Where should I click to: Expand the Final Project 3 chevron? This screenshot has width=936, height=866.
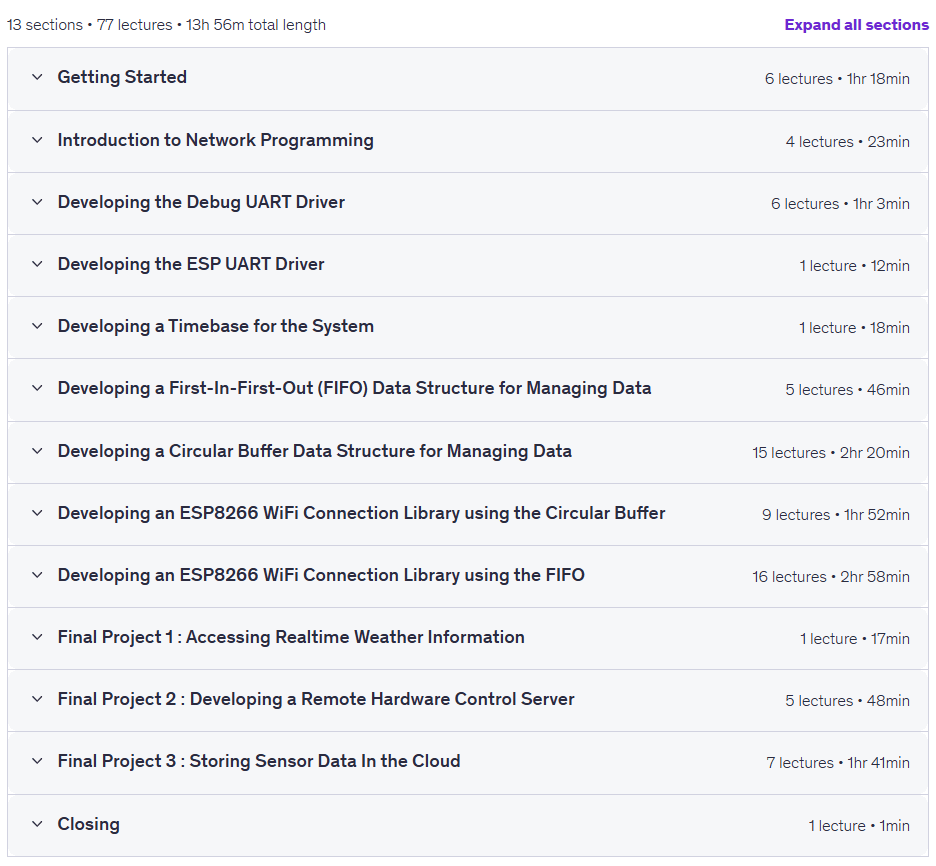pos(37,762)
